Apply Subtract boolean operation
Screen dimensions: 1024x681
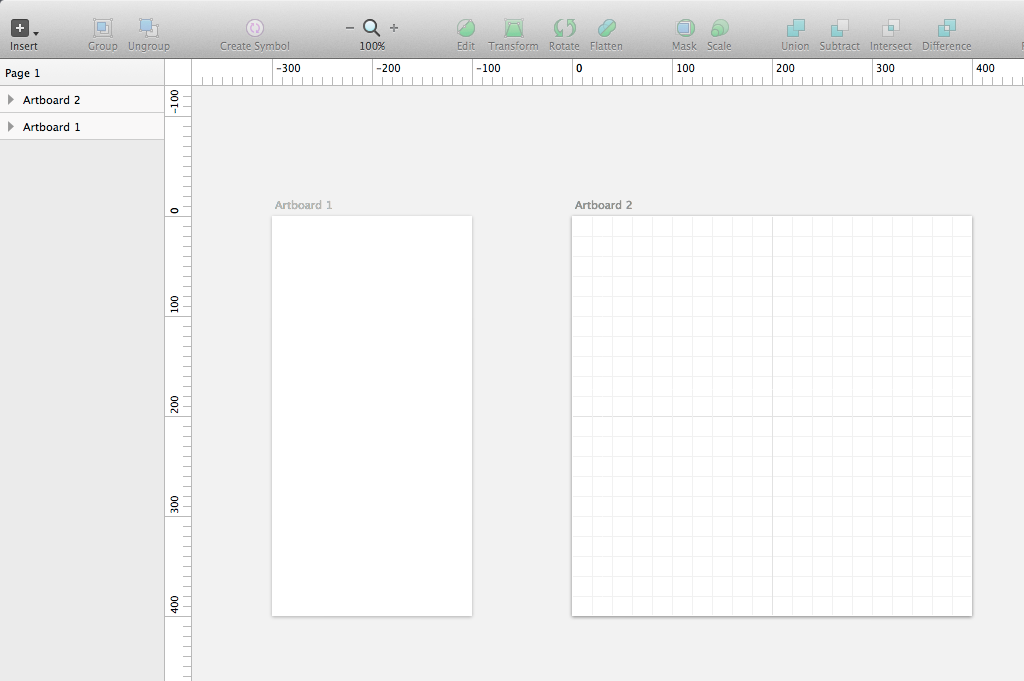coord(839,28)
